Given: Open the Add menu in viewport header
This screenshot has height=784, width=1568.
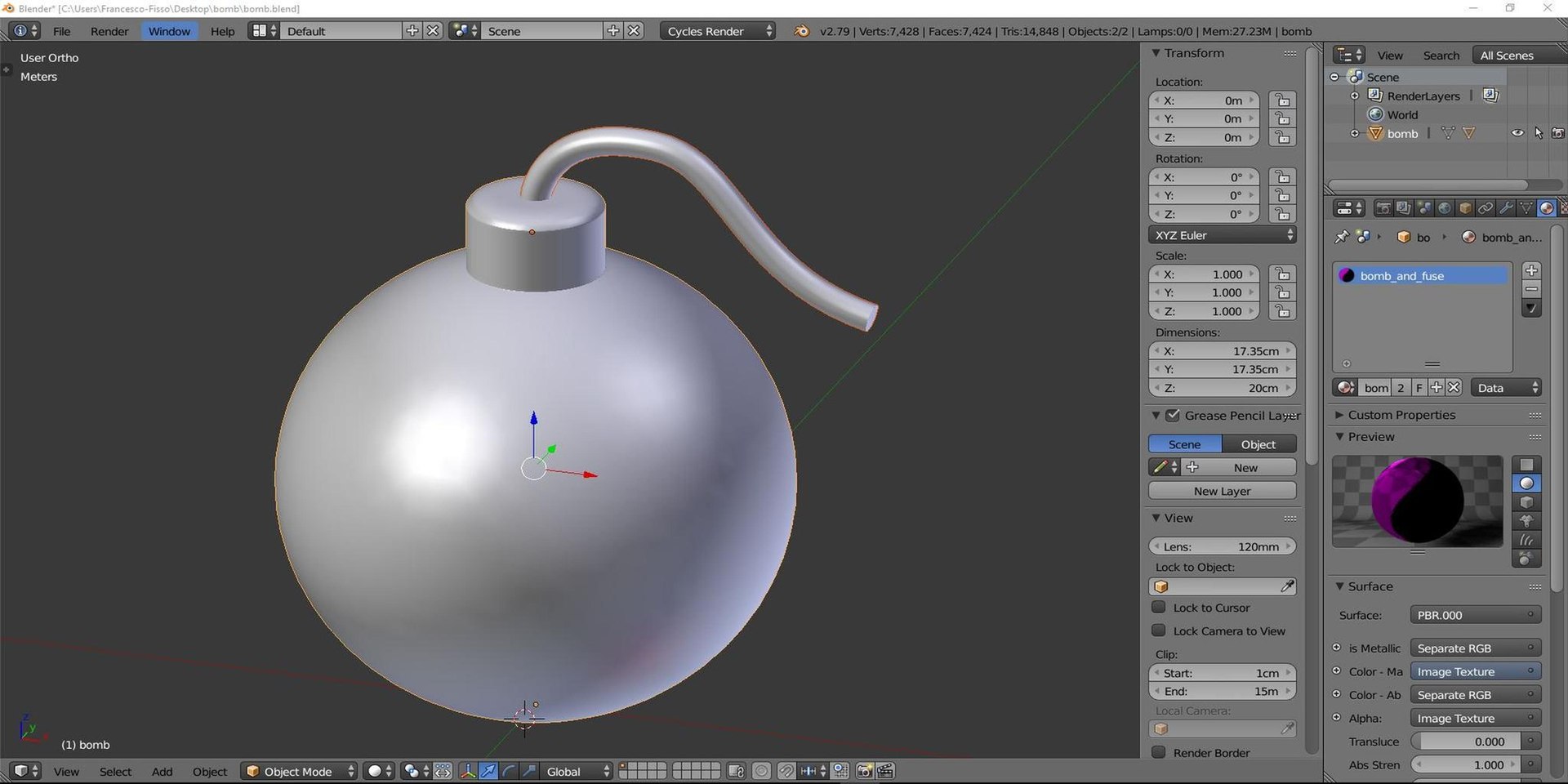Looking at the screenshot, I should [162, 771].
